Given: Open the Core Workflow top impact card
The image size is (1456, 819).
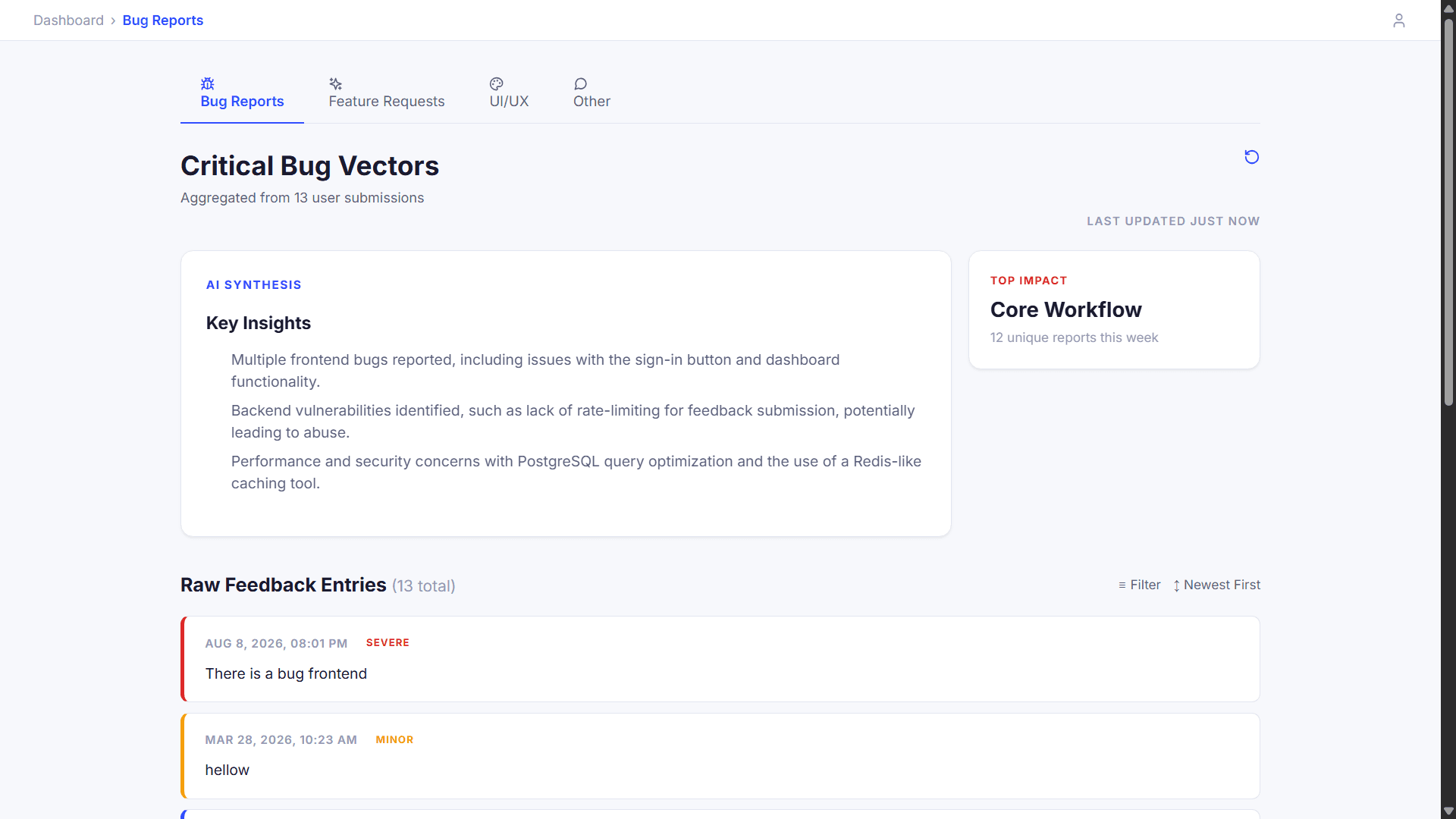Looking at the screenshot, I should pos(1114,310).
